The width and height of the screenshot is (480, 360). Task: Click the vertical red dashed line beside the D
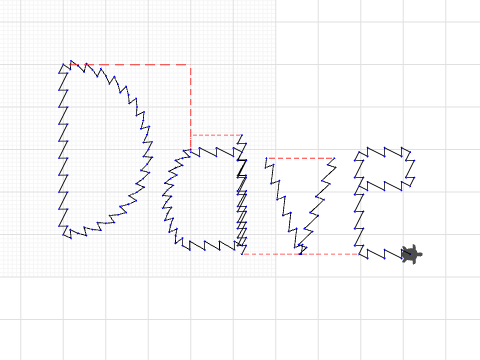(x=191, y=108)
